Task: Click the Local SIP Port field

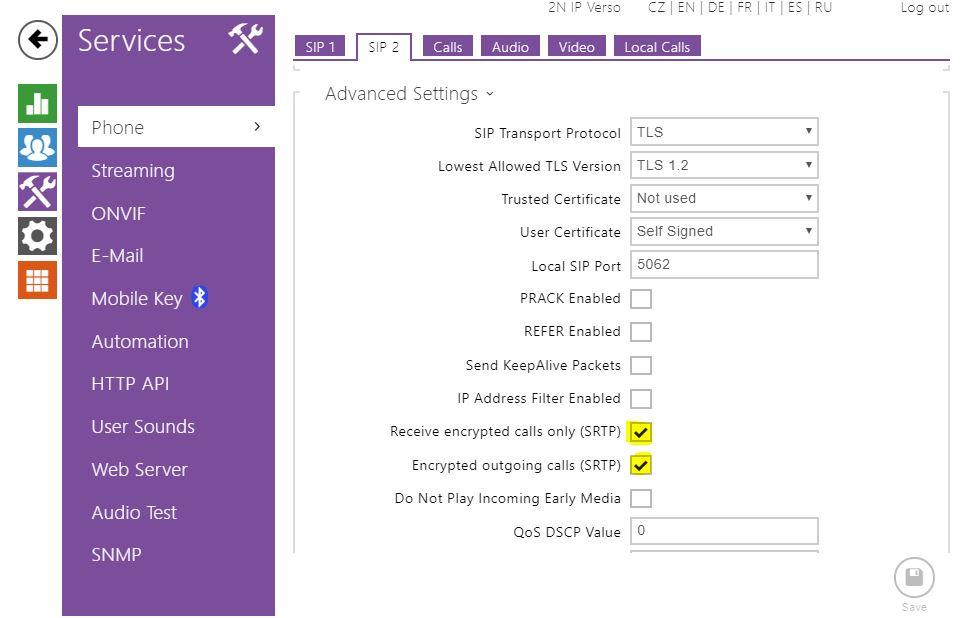Action: tap(724, 265)
